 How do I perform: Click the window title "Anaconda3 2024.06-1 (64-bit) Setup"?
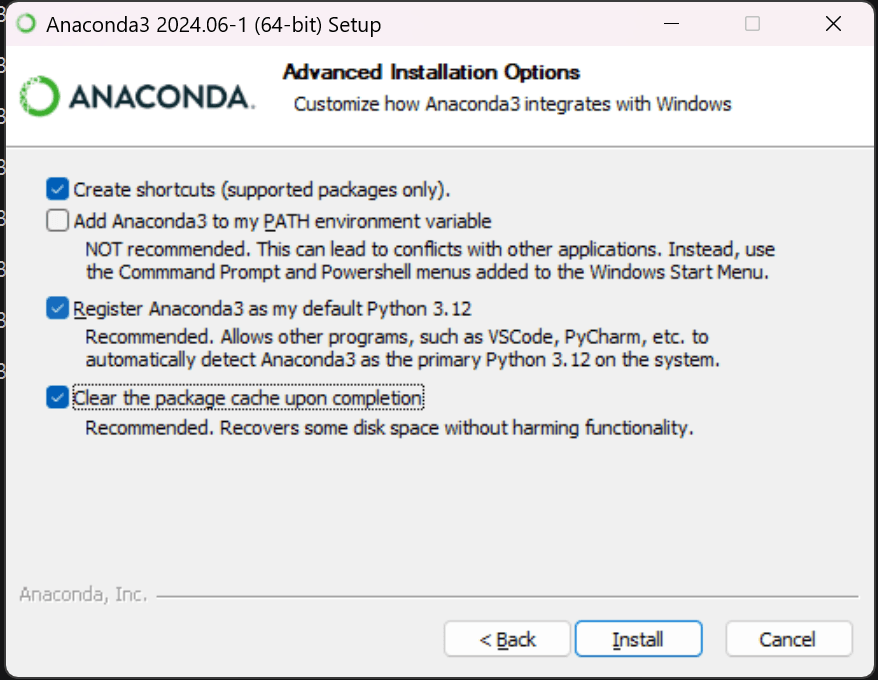(x=213, y=24)
